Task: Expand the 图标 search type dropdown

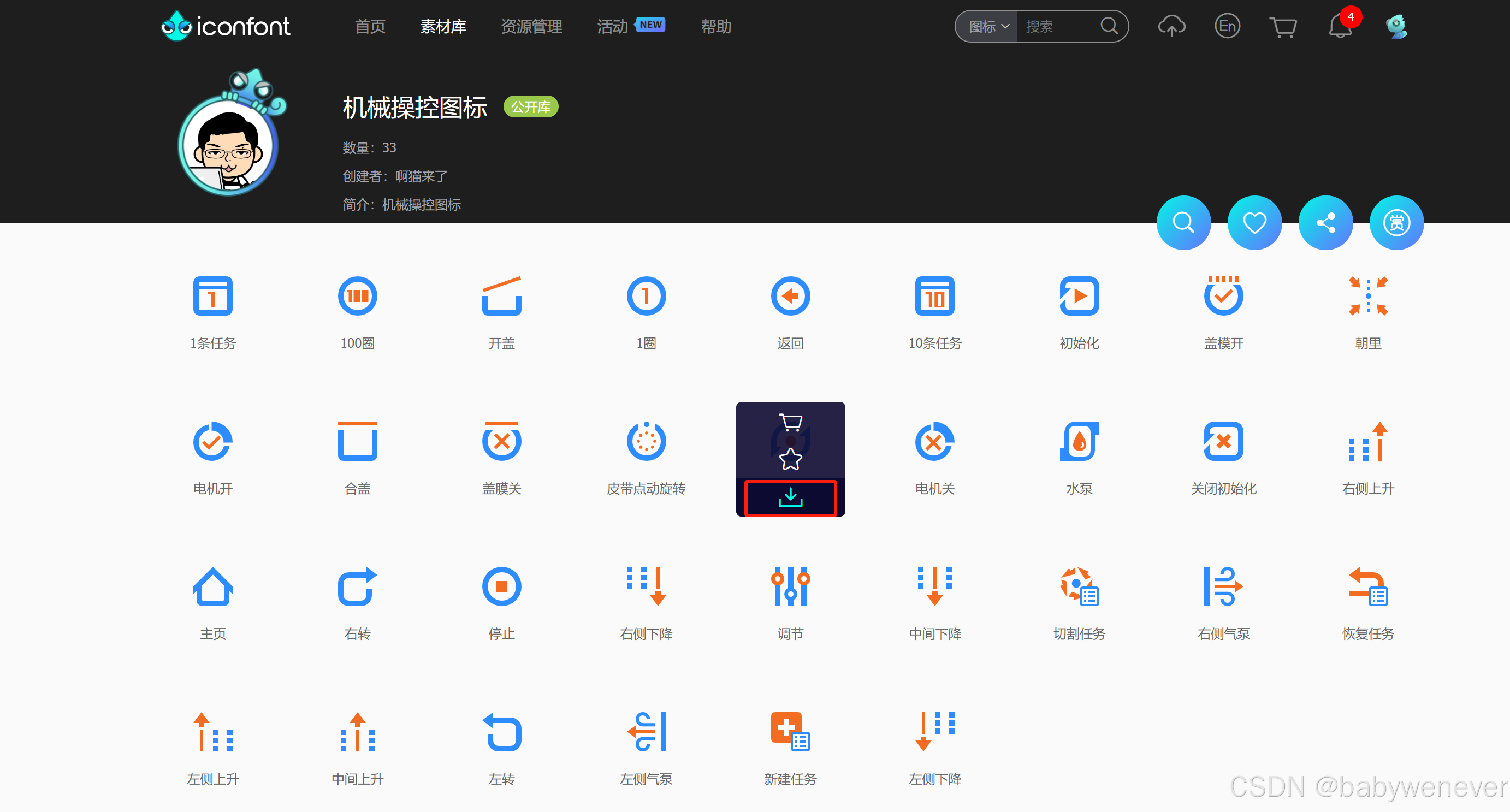Action: tap(988, 26)
